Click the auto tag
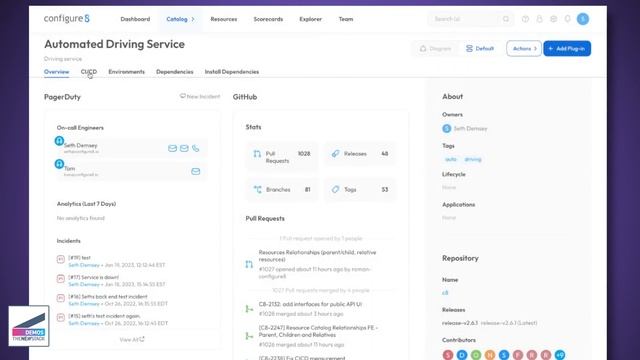 [x=451, y=159]
